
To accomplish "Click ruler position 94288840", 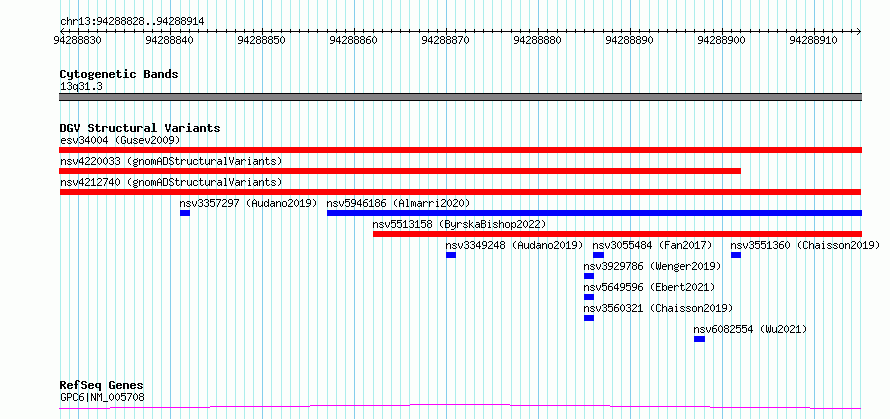I will (x=169, y=40).
